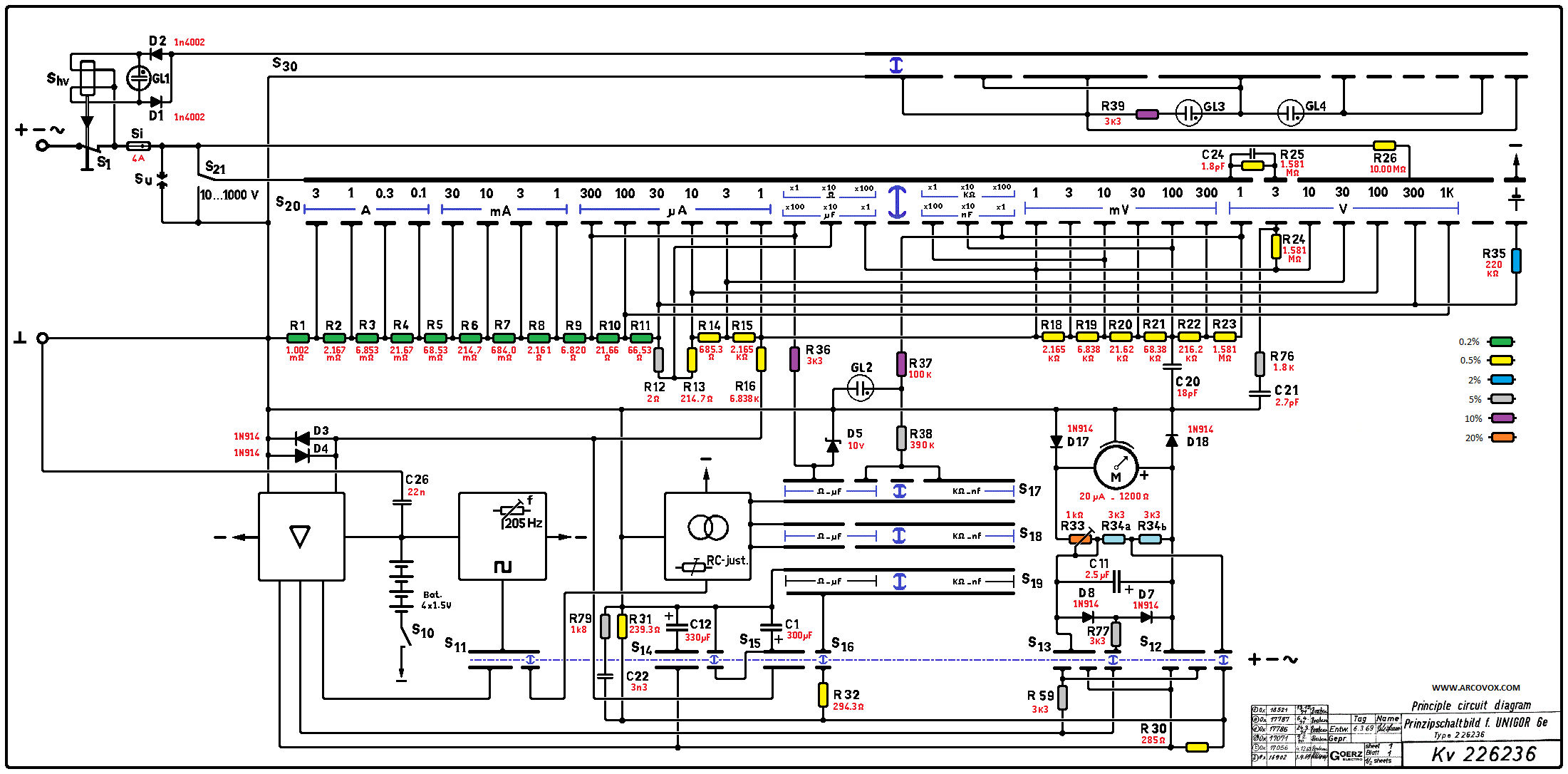Image resolution: width=1568 pixels, height=774 pixels.
Task: Click the 'Bat. 4x1.5V' label
Action: point(436,599)
